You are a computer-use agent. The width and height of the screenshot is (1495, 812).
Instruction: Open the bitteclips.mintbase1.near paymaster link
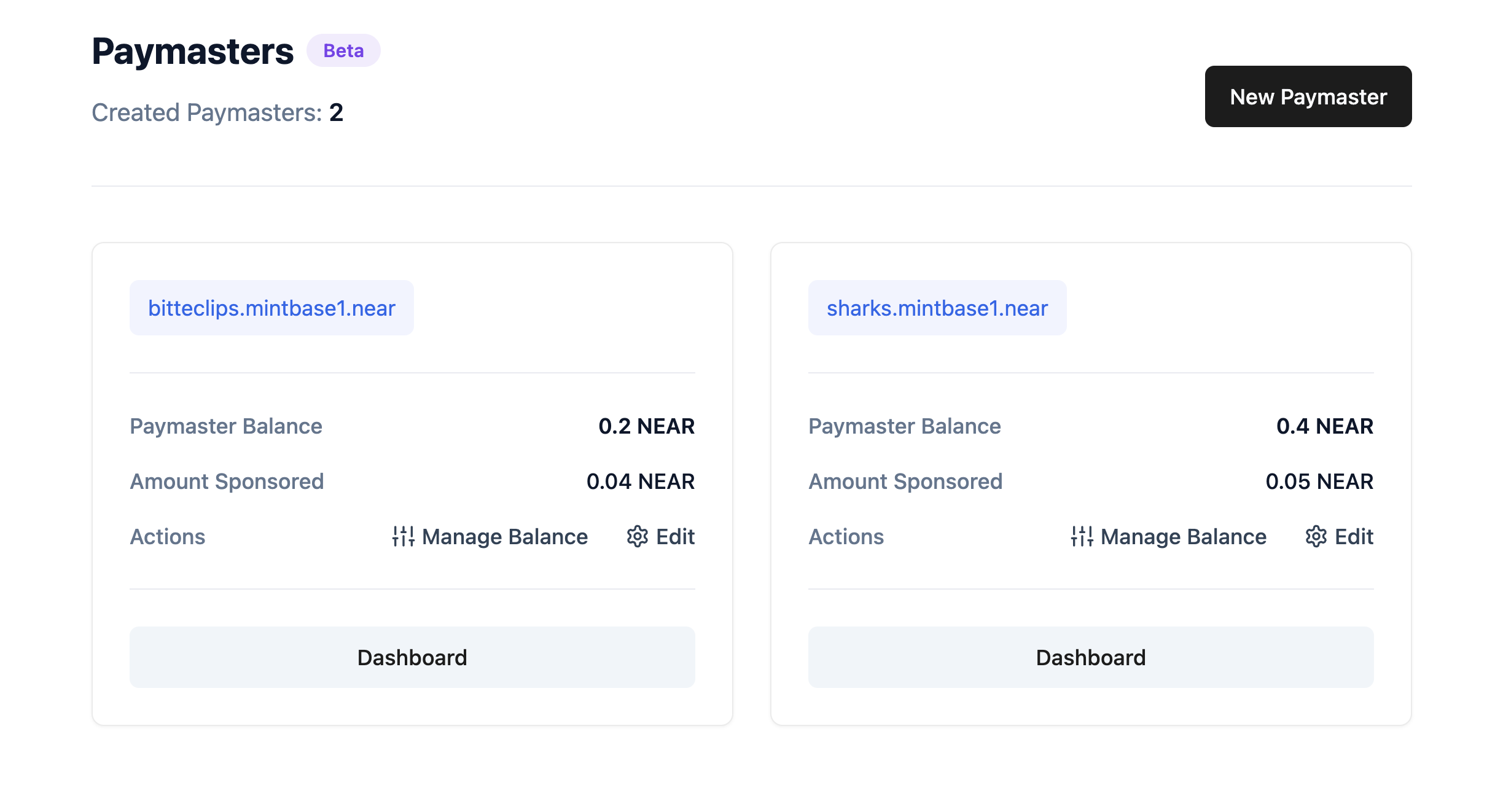271,308
